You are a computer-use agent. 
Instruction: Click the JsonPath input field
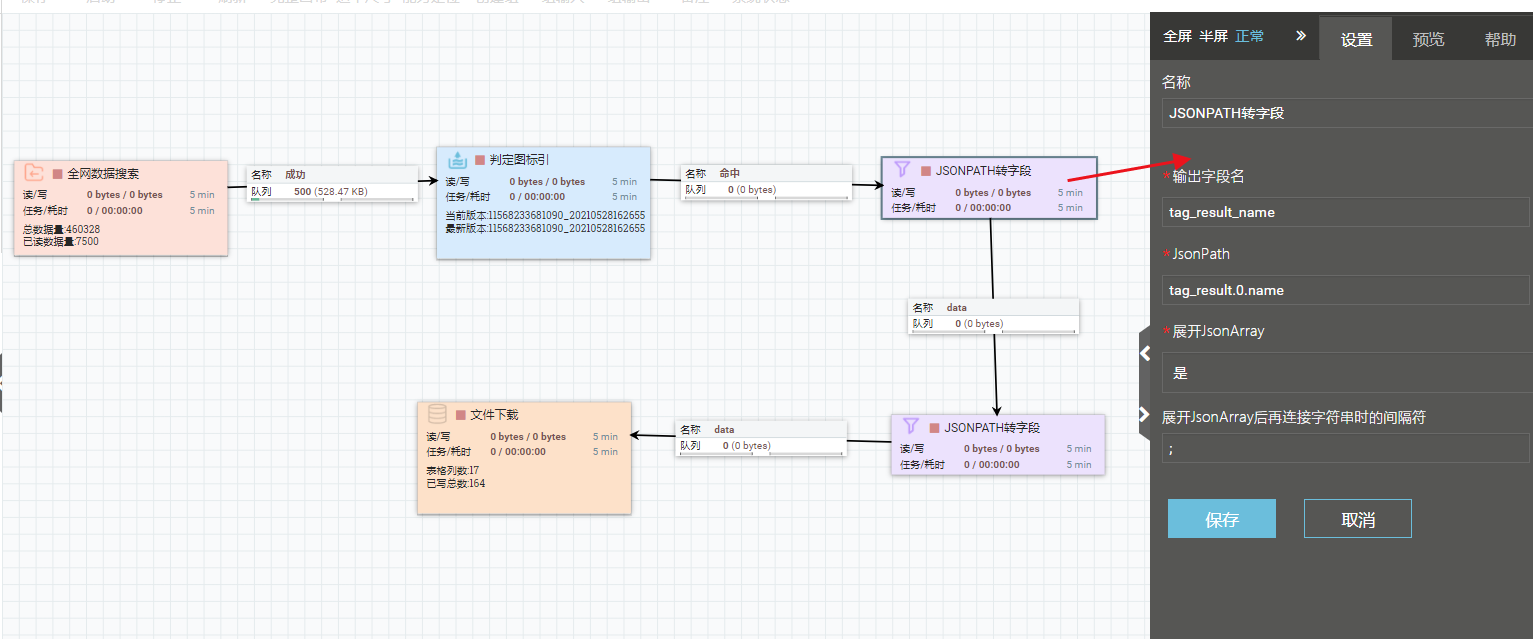pyautogui.click(x=1346, y=290)
